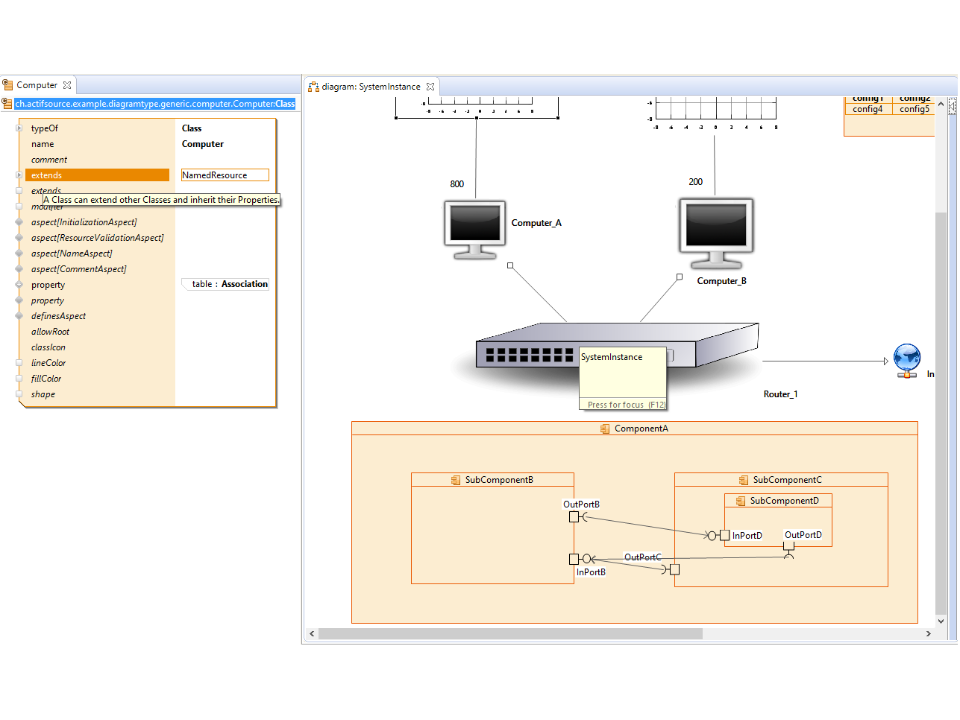Toggle the lineColor row checkbox
The height and width of the screenshot is (720, 960).
tap(19, 363)
